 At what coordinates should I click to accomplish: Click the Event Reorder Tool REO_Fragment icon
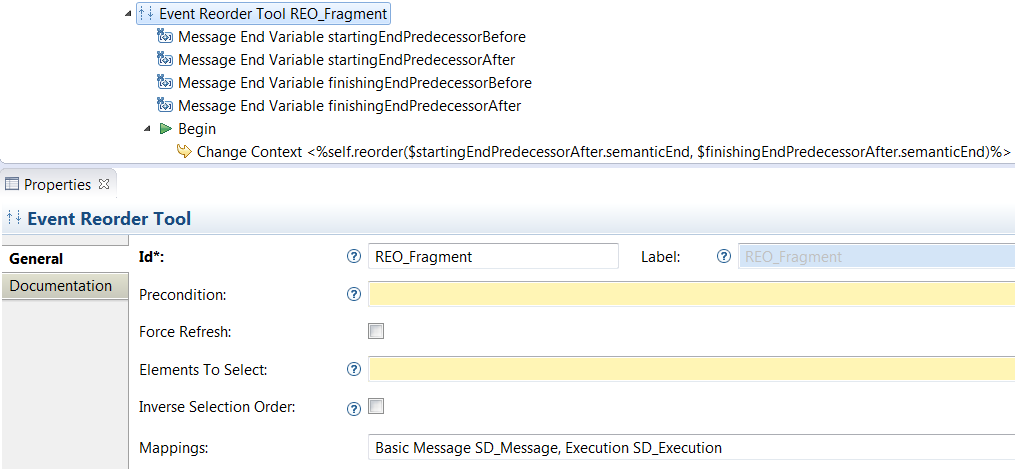pyautogui.click(x=147, y=14)
